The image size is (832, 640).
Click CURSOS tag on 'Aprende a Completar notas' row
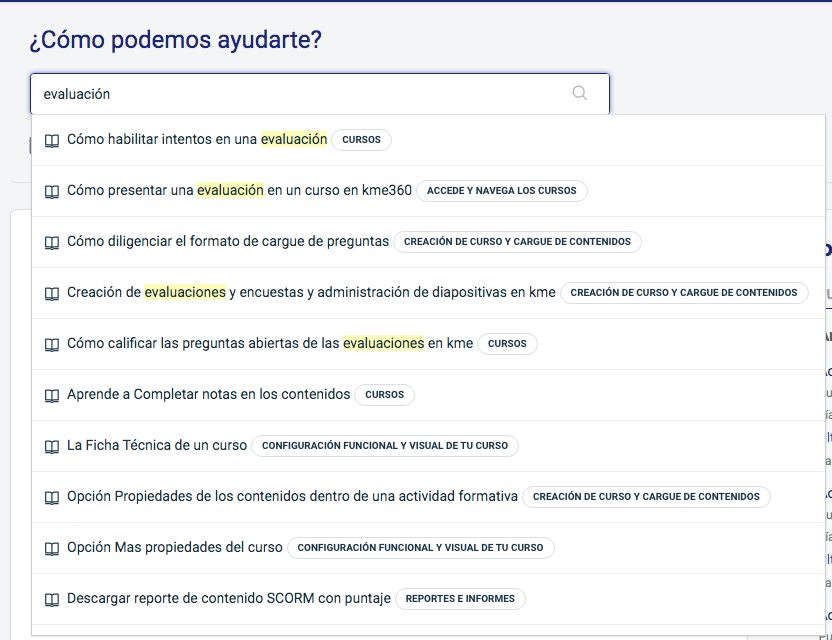(385, 394)
